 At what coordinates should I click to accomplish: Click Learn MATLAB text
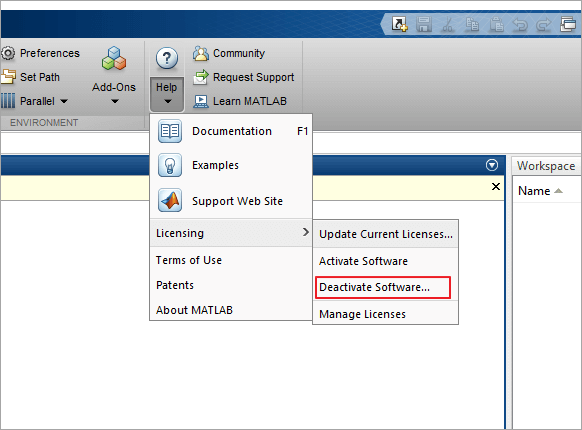pos(250,101)
